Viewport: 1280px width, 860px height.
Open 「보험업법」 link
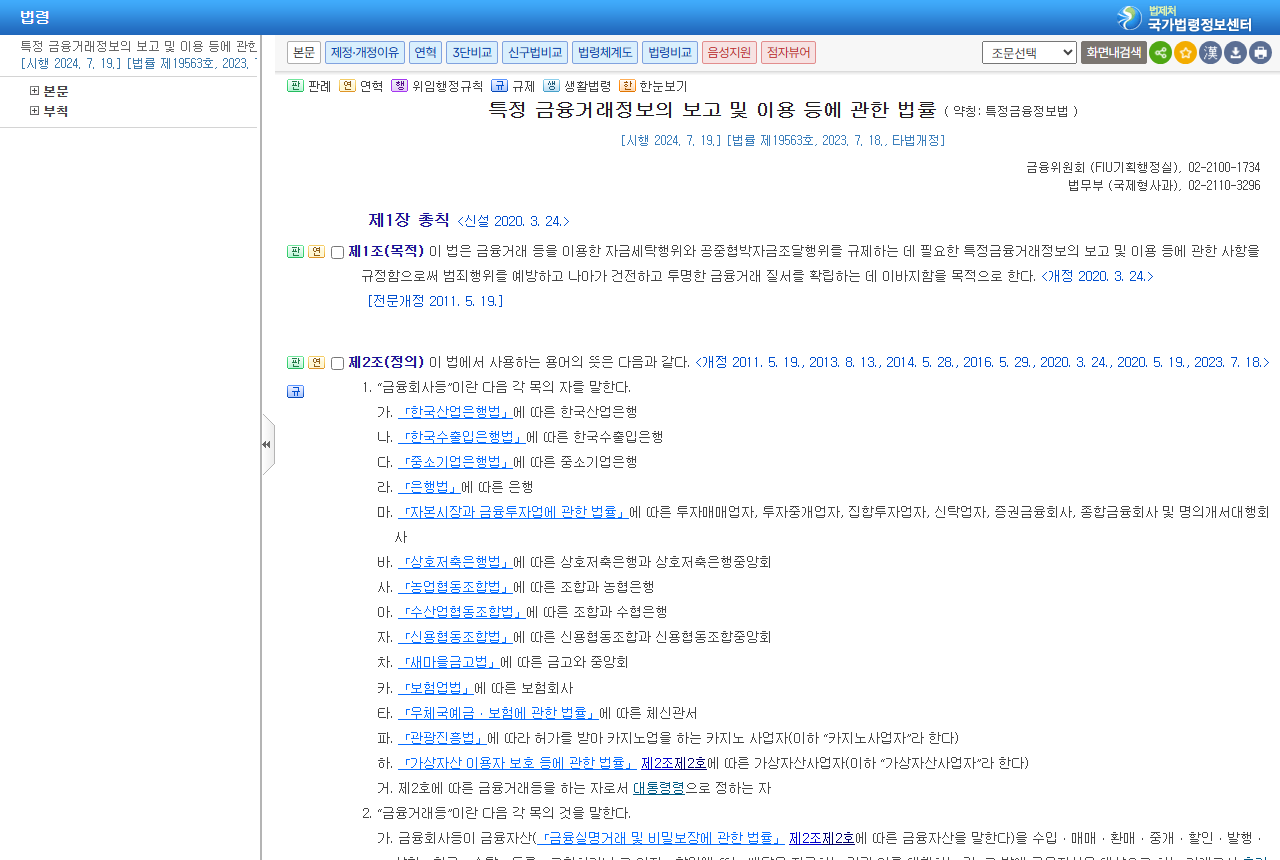point(436,688)
